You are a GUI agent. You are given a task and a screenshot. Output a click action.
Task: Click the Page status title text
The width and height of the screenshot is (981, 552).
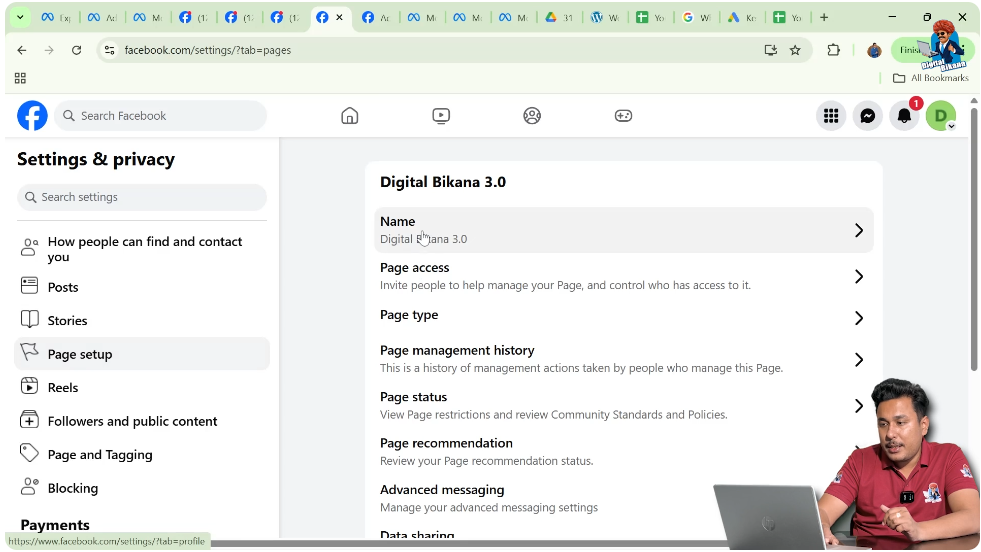pyautogui.click(x=414, y=397)
